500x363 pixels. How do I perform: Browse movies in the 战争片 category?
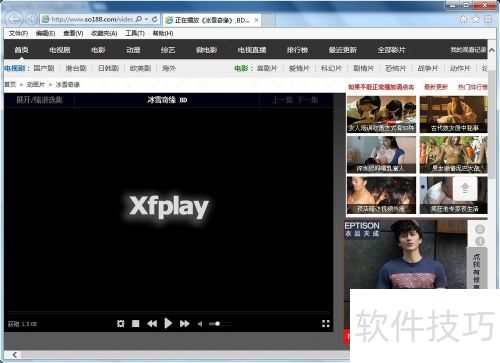click(428, 68)
